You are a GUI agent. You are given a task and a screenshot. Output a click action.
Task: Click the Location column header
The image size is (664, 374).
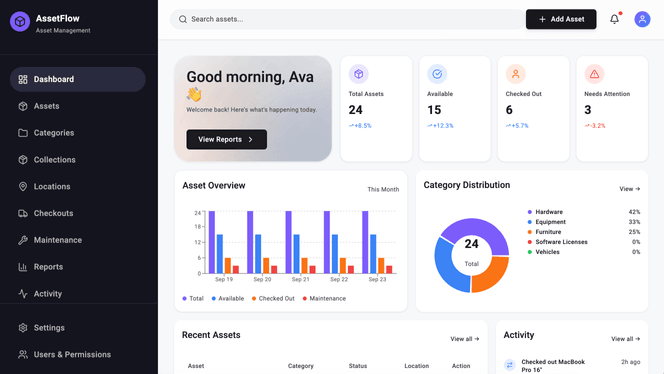[x=417, y=366]
